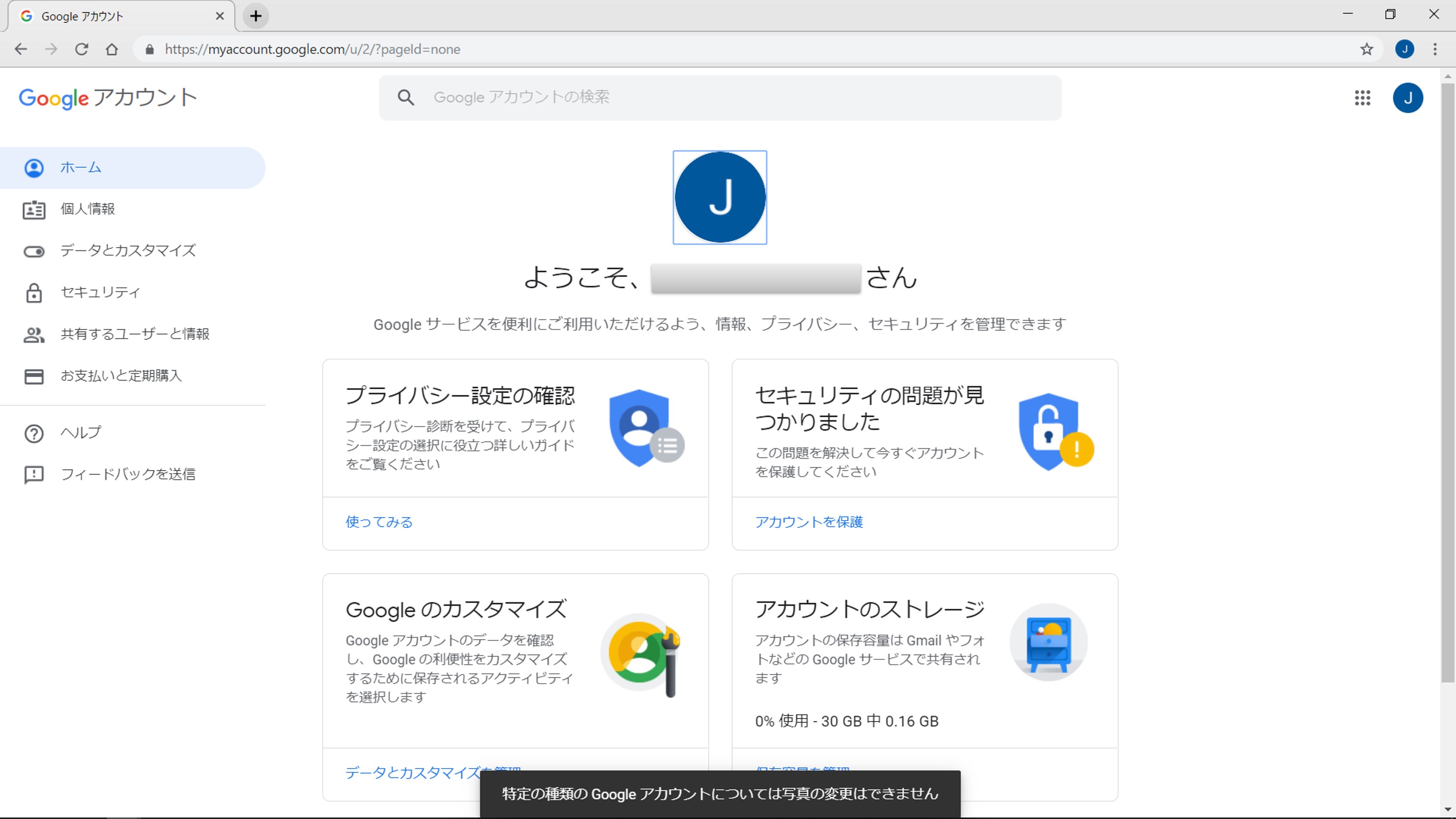1456x819 pixels.
Task: Click the アカウントを保護 link
Action: (x=809, y=522)
